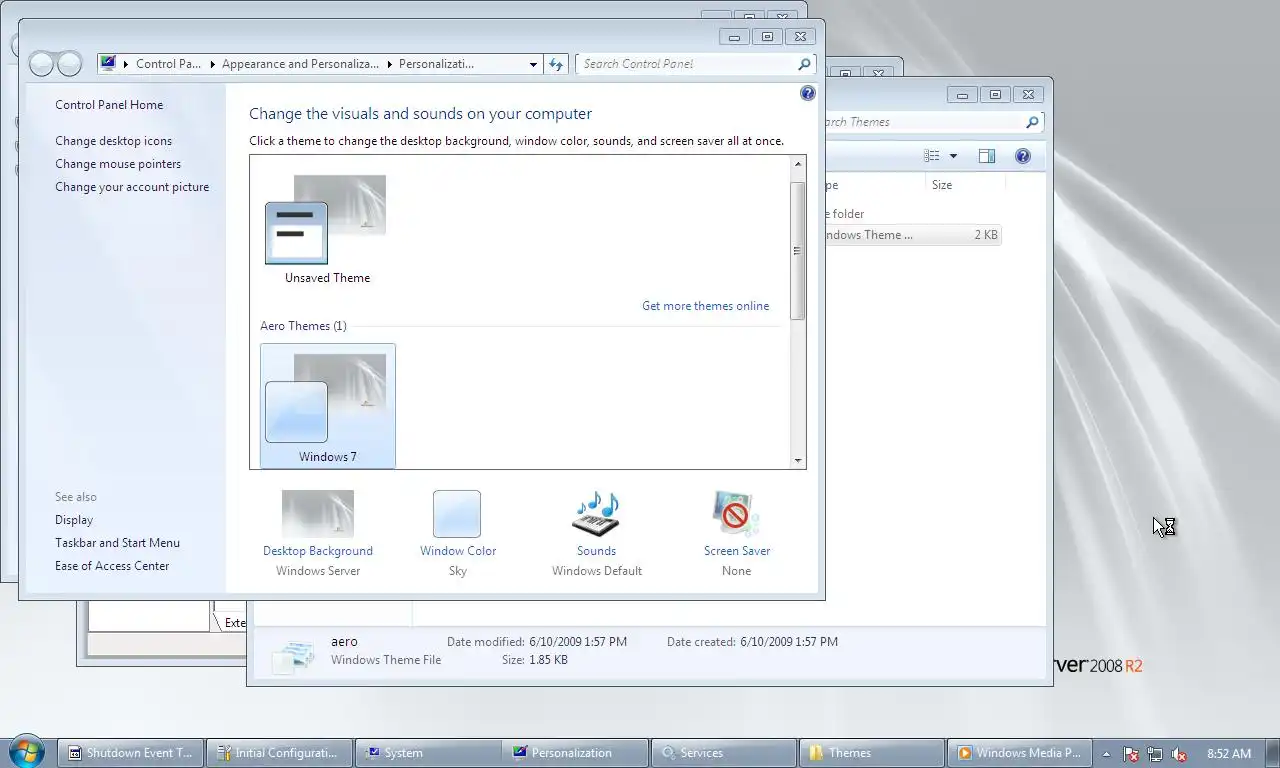Select the Windows 7 Aero theme

click(328, 405)
